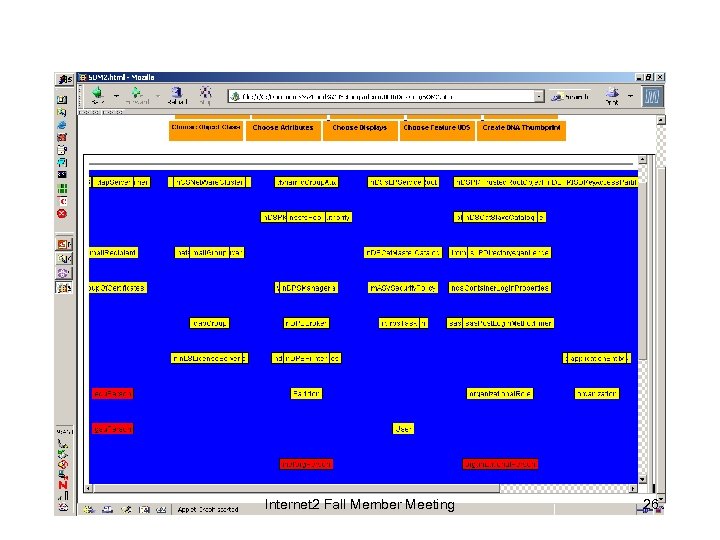Click the inner frame scroll-up arrow
720x540 pixels.
point(642,160)
